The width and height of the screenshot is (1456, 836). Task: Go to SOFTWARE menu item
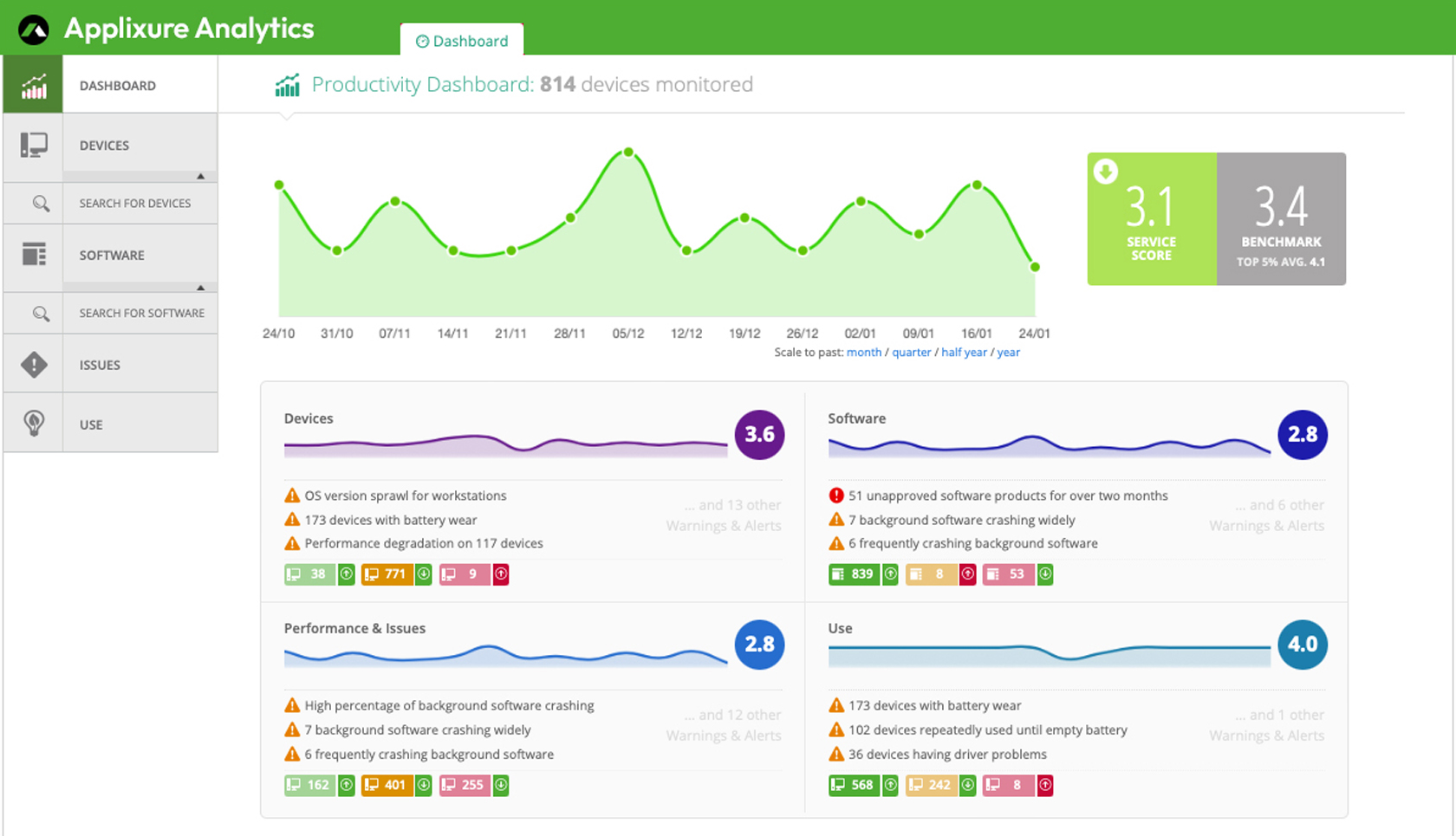coord(112,256)
